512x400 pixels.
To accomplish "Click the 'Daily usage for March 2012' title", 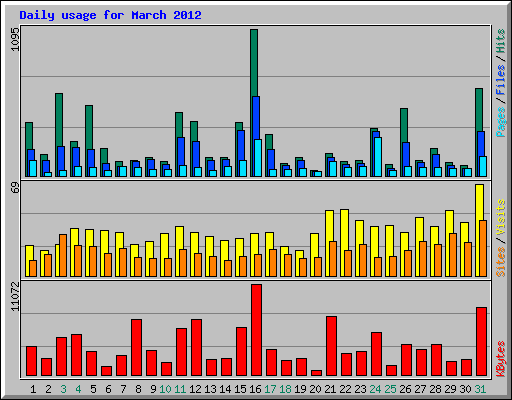I will pos(110,15).
